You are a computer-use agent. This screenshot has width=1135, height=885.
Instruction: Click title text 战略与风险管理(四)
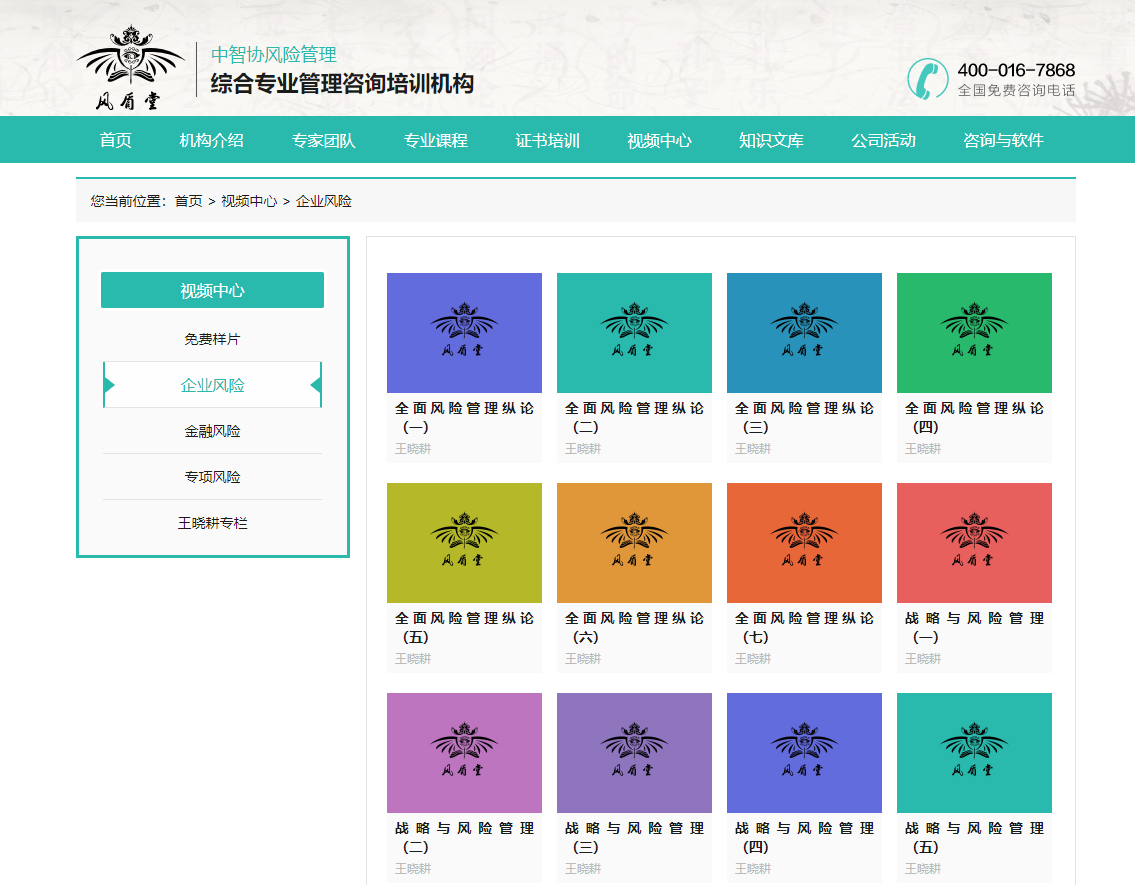tap(804, 837)
